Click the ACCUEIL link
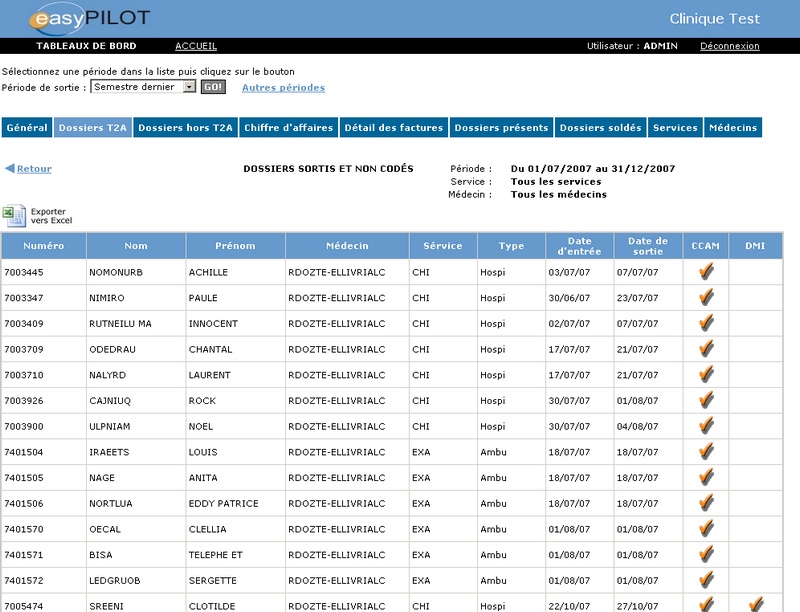The height and width of the screenshot is (612, 800). click(196, 46)
